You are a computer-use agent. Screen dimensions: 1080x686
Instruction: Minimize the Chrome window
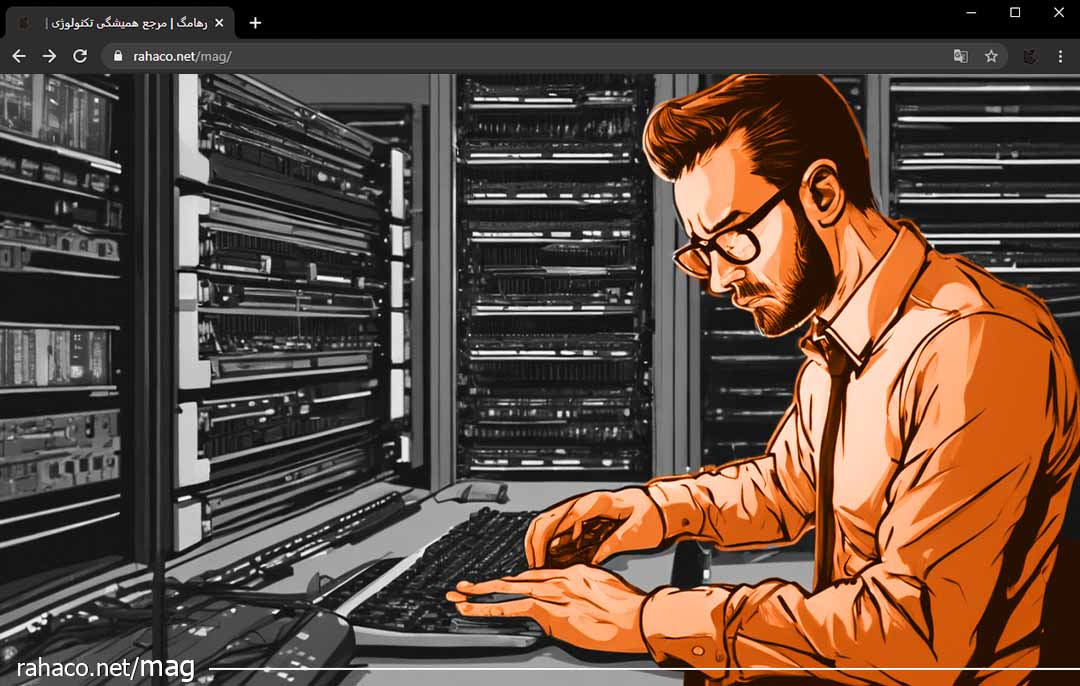pos(971,12)
